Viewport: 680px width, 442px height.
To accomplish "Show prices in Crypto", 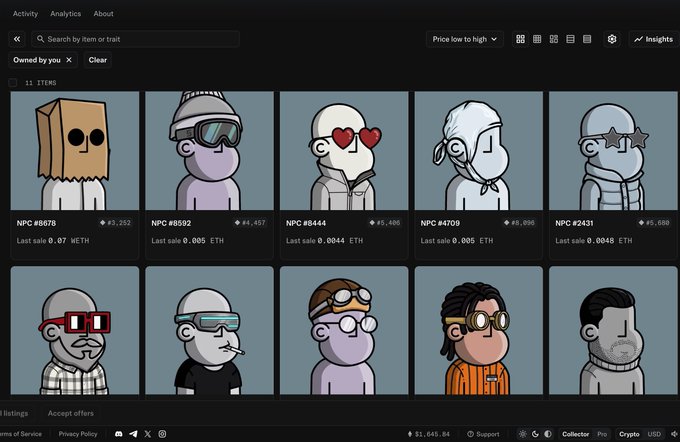I will click(629, 434).
